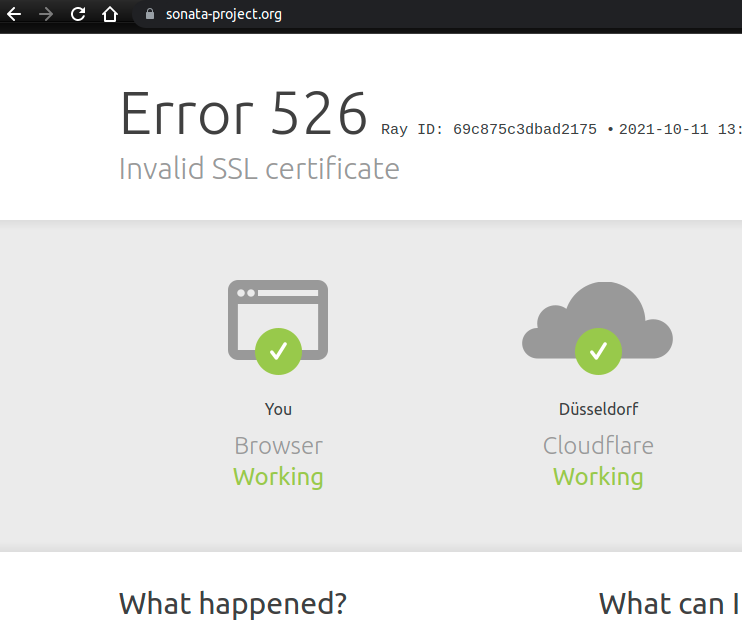Open the home page via house icon
742x638 pixels.
point(110,14)
